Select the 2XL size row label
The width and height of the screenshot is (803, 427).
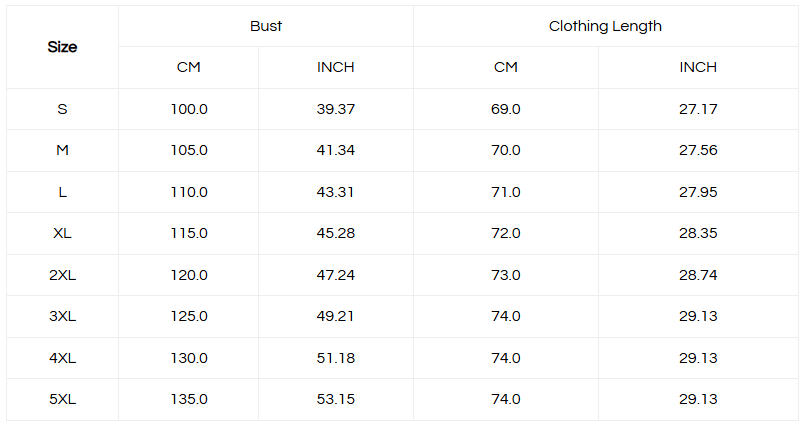[x=62, y=275]
